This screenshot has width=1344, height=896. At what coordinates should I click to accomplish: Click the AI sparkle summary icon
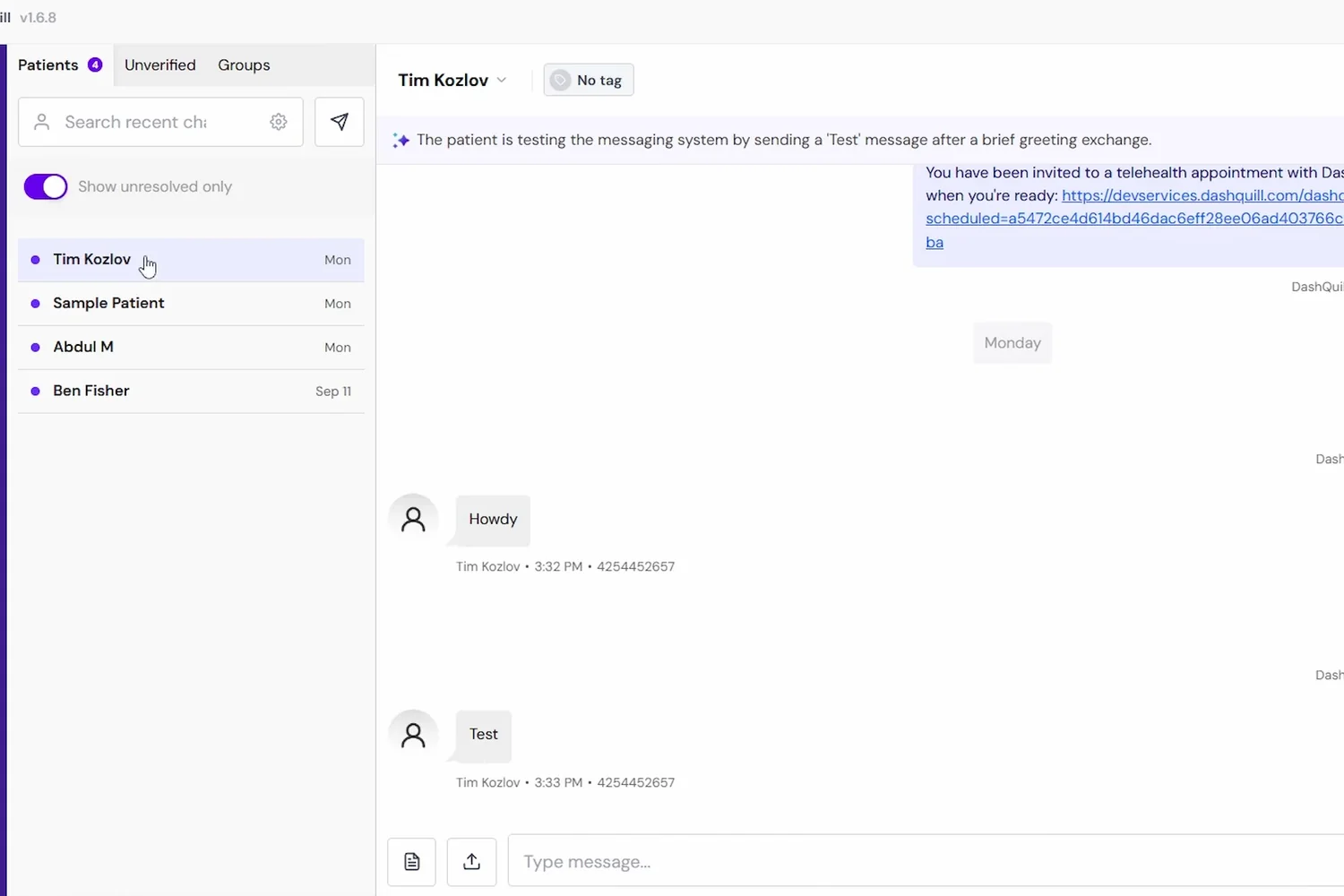pos(401,141)
